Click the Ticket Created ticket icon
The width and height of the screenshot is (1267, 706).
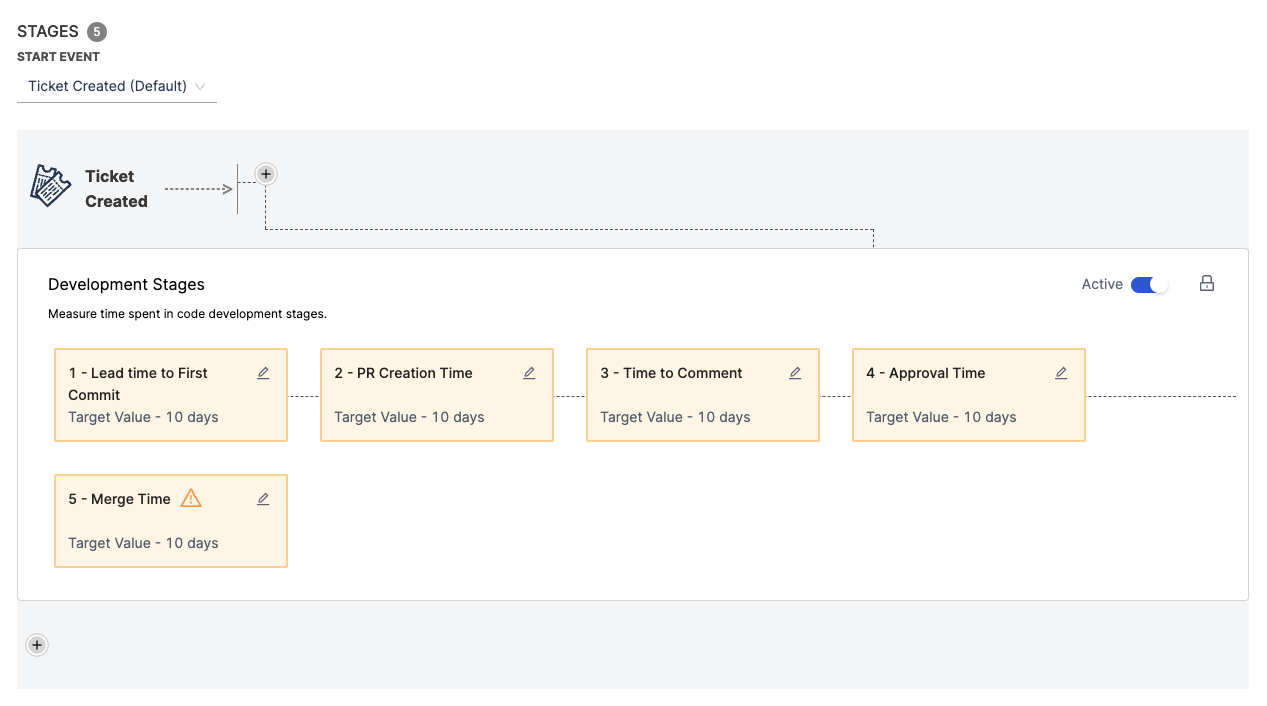coord(50,187)
